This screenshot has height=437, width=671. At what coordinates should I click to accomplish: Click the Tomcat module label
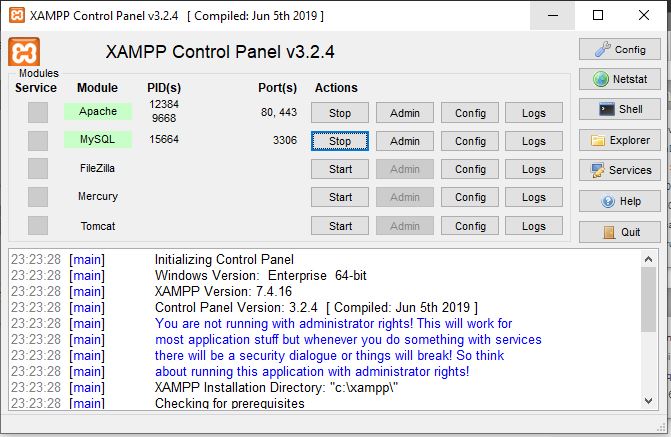[x=98, y=226]
